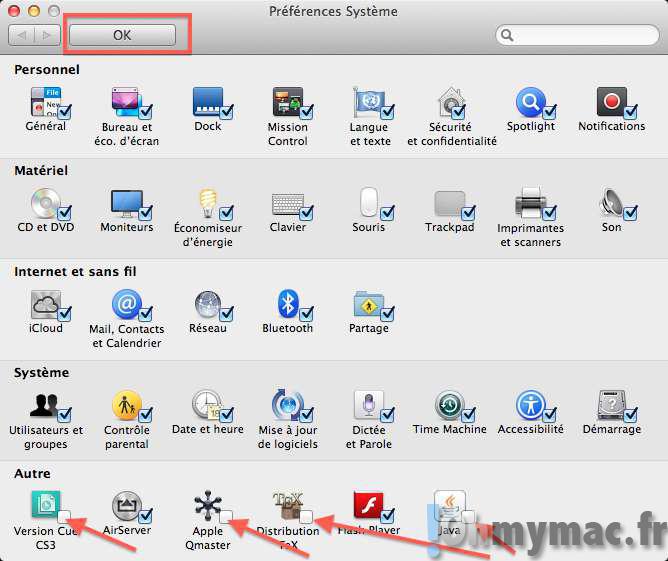Open the Réseau network icon
Viewport: 668px width, 561px height.
coord(207,304)
